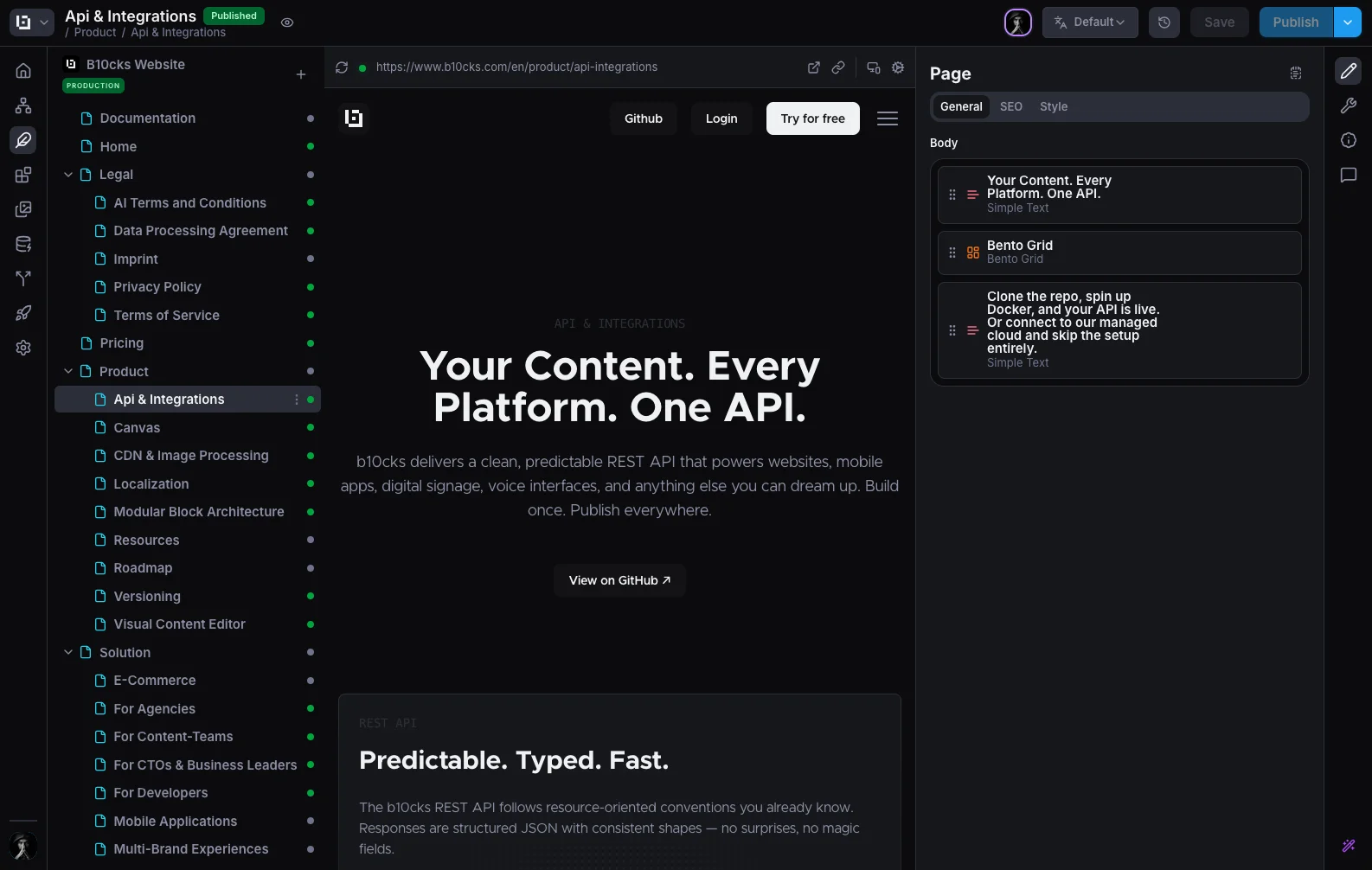Open the Home icon in left sidebar
This screenshot has height=870, width=1372.
pyautogui.click(x=23, y=71)
